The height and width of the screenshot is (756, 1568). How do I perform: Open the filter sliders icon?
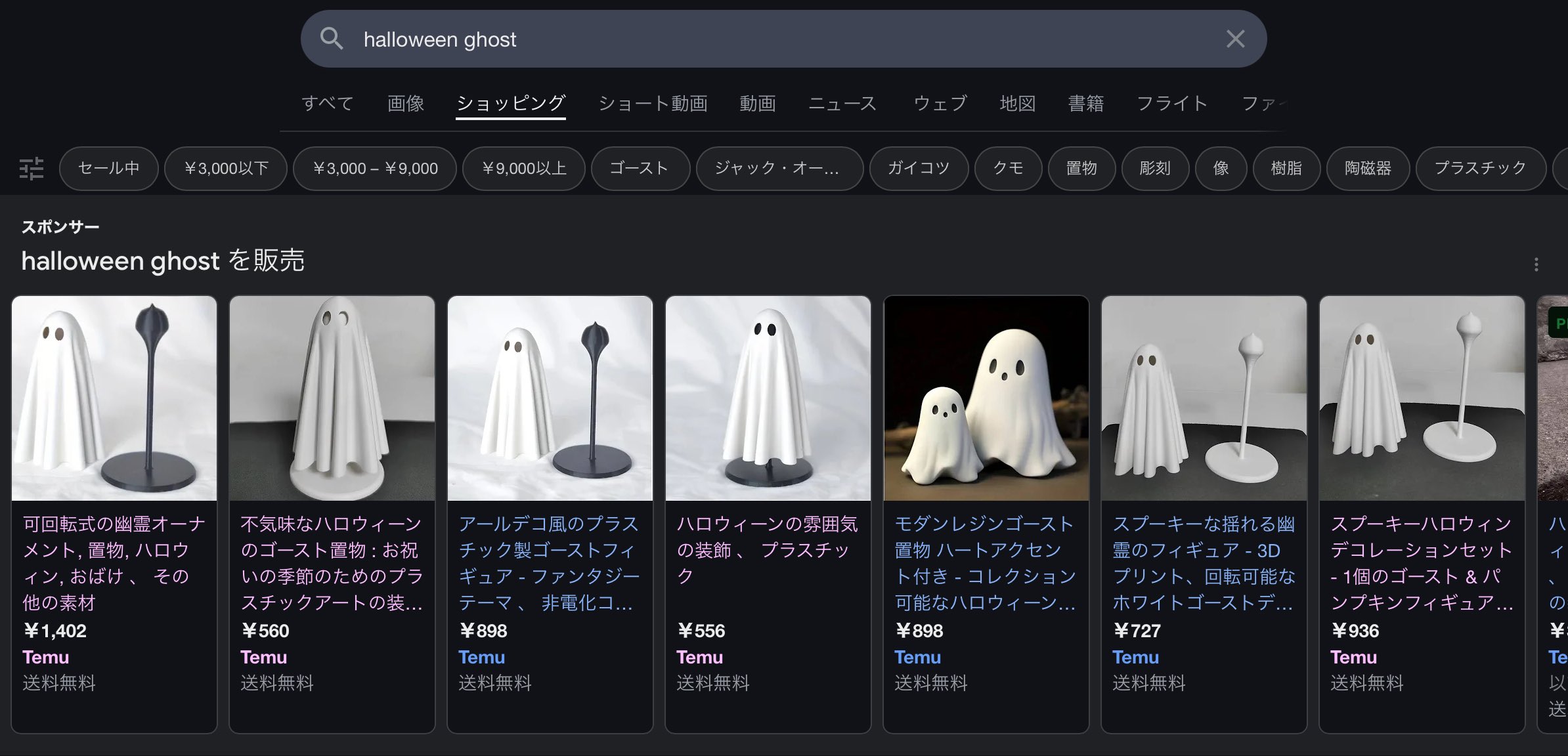(x=31, y=169)
